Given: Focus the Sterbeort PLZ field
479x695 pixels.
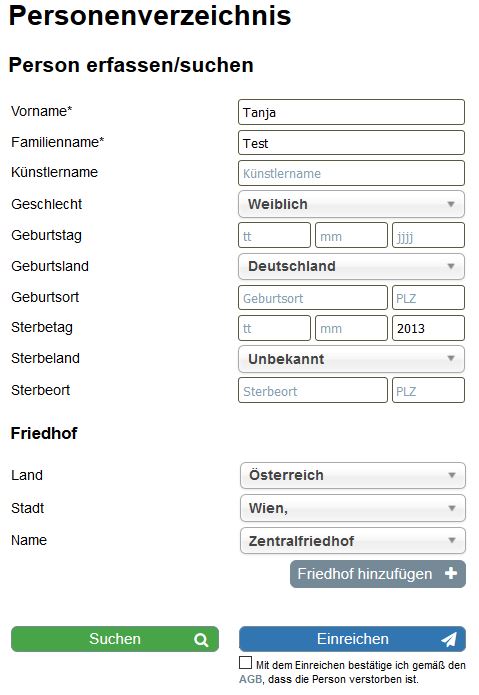Looking at the screenshot, I should pyautogui.click(x=428, y=390).
